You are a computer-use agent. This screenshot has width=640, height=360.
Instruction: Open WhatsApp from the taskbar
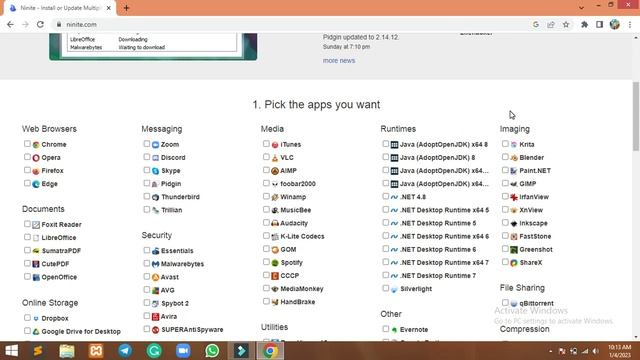(212, 351)
